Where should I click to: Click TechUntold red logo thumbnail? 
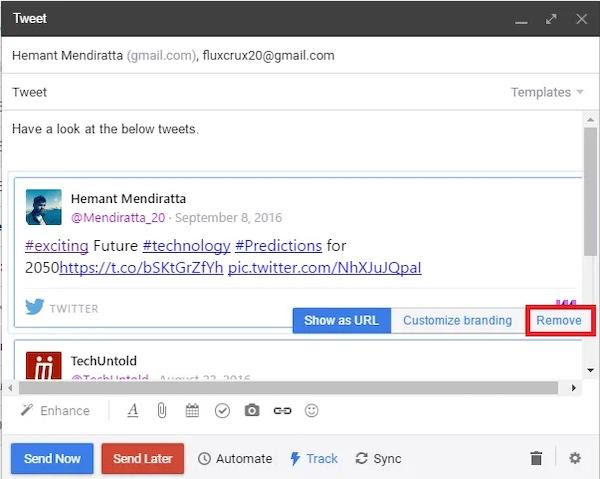(x=44, y=365)
